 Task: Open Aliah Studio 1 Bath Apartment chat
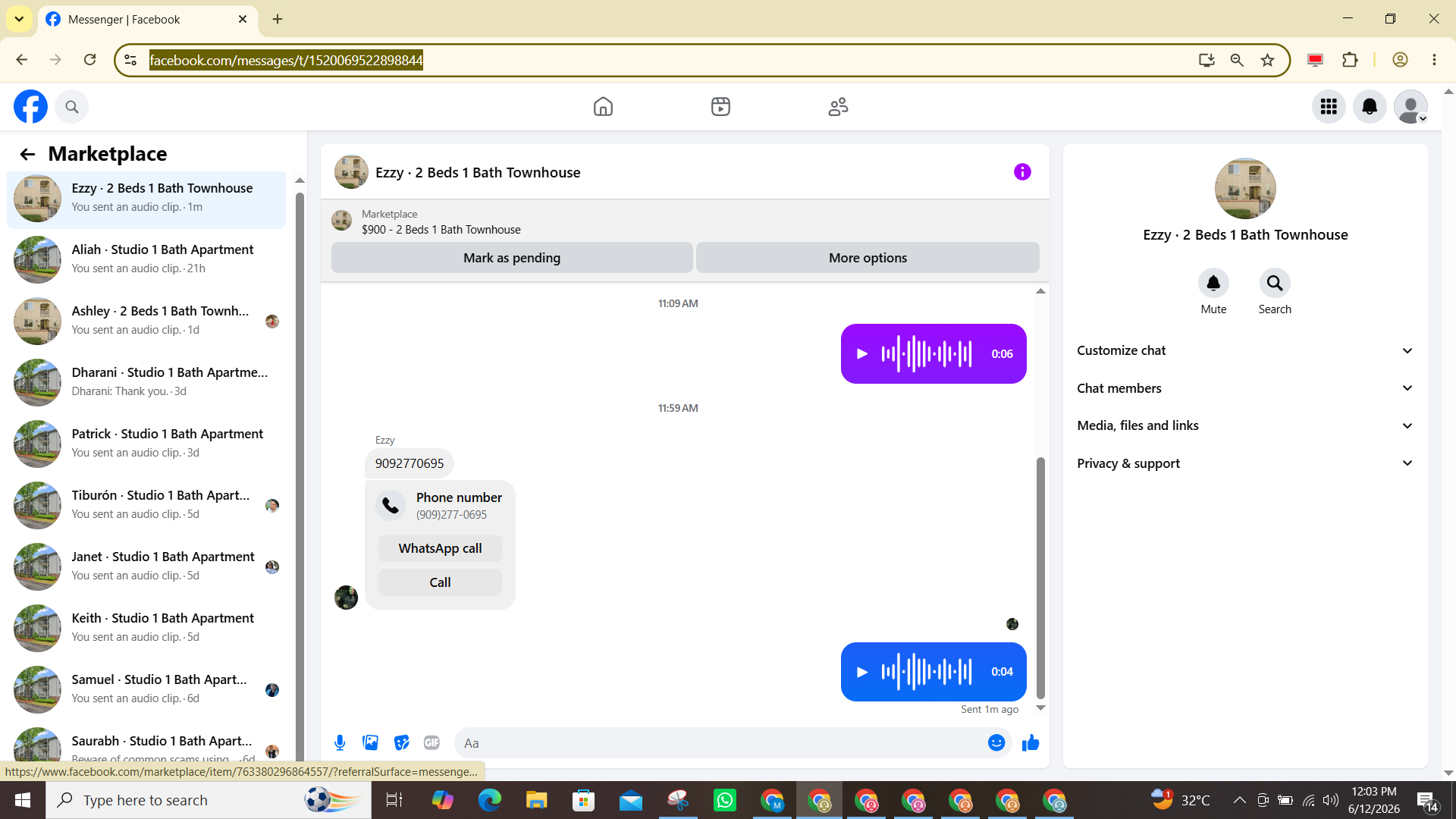point(146,259)
